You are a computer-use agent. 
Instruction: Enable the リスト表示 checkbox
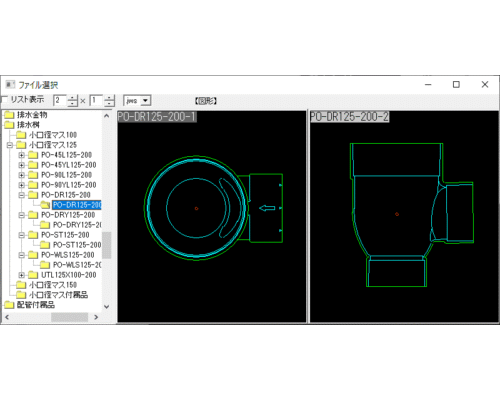coord(4,100)
